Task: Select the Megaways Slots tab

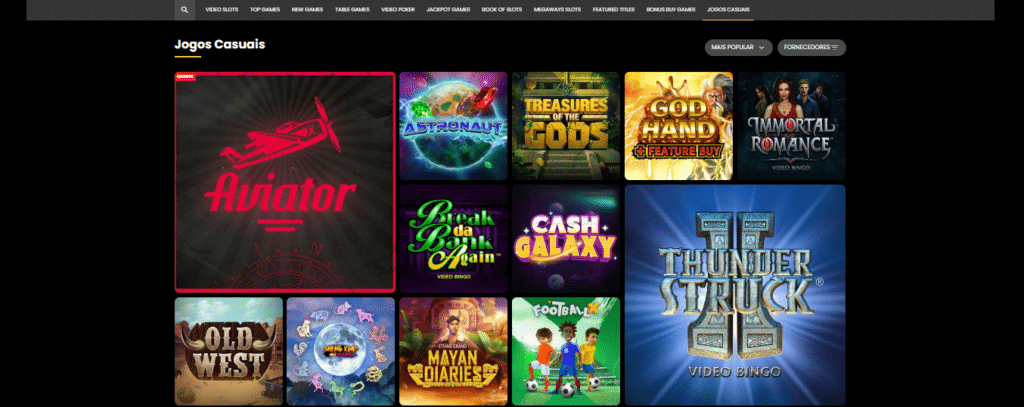Action: pos(557,10)
